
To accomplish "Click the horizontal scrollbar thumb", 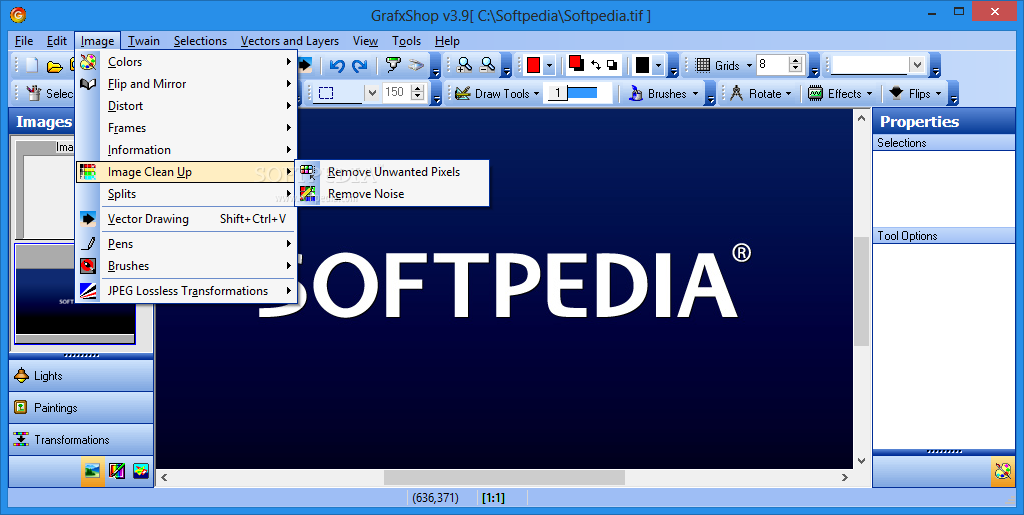I will point(504,477).
